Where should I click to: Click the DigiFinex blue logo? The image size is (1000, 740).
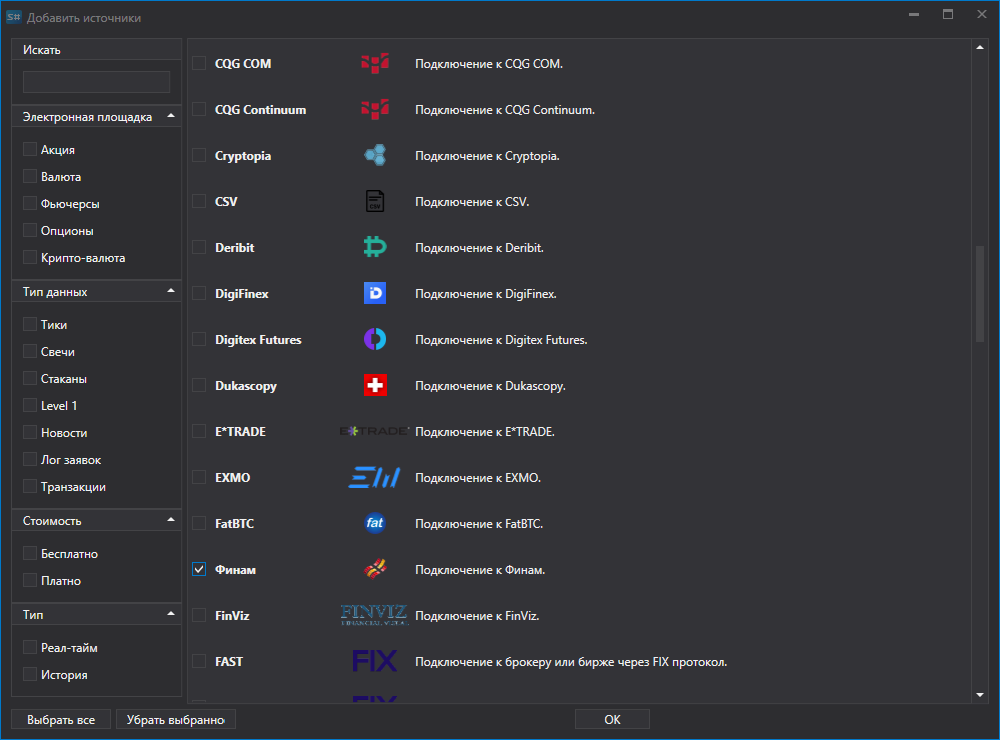click(375, 293)
